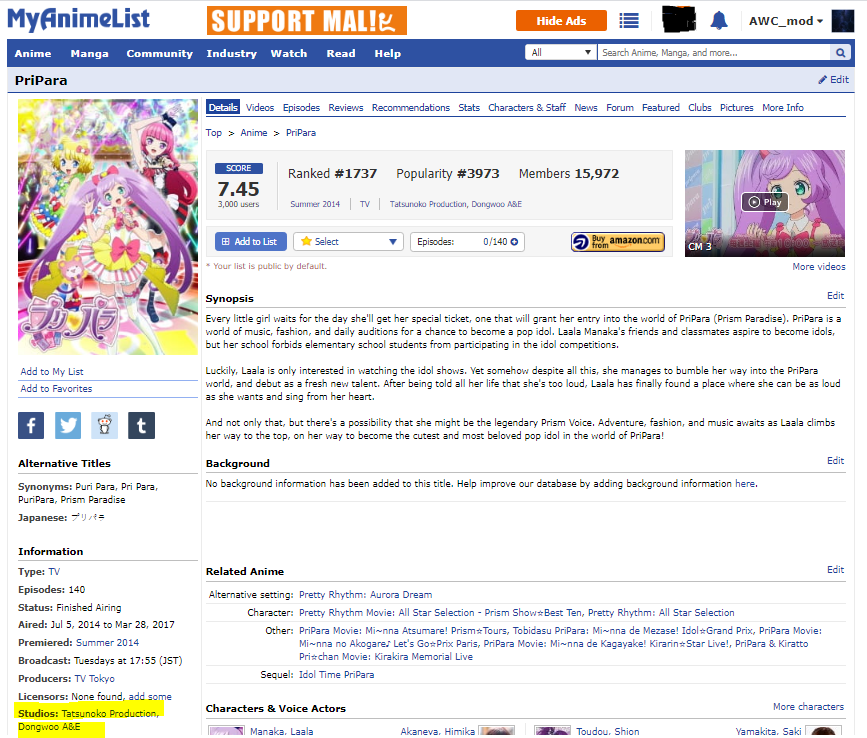Click the Buy from Amazon button
Screen dimensions: 867x738
point(618,242)
